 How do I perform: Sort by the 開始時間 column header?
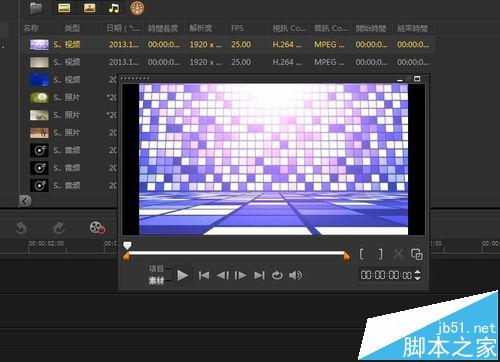pyautogui.click(x=371, y=28)
